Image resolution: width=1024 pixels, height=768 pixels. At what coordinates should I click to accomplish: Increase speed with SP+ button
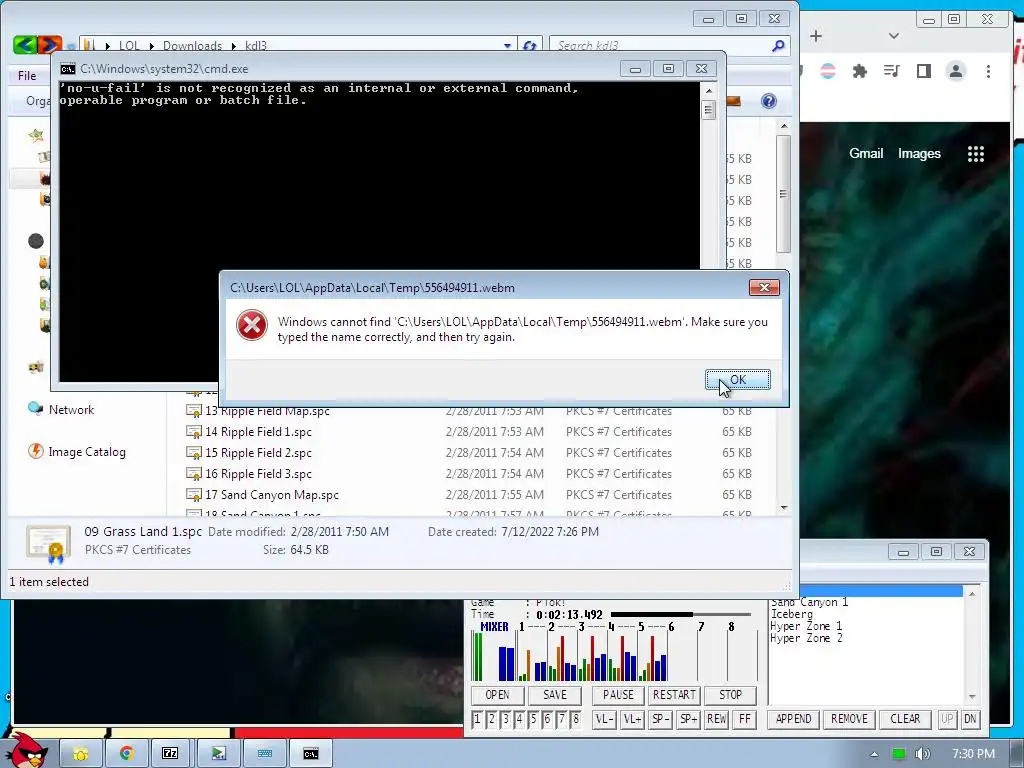click(x=688, y=719)
